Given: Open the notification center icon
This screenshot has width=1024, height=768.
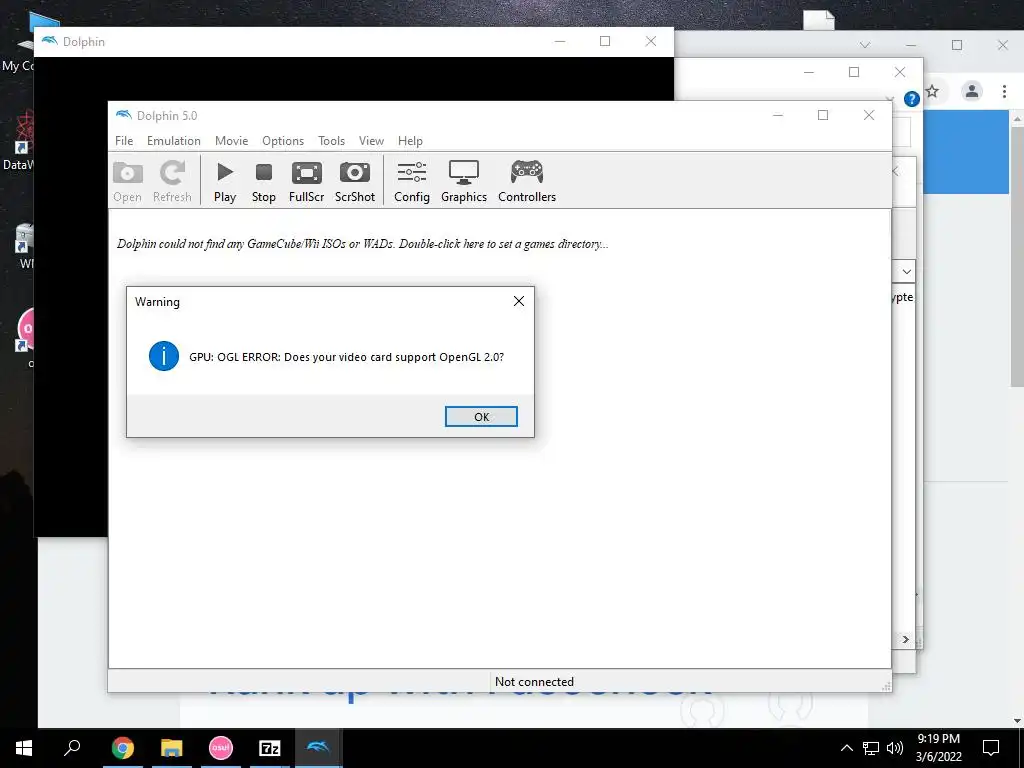Looking at the screenshot, I should coord(991,748).
